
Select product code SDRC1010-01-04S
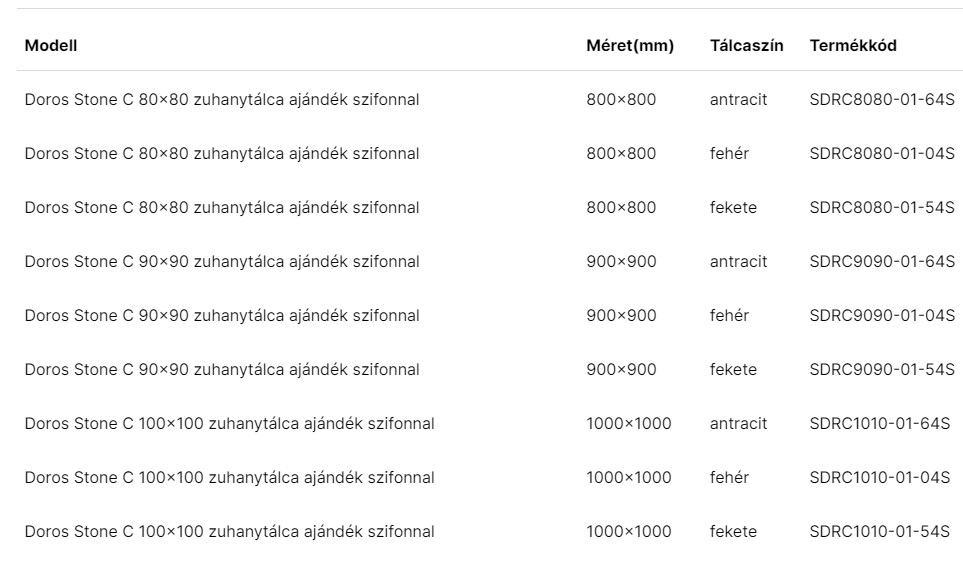click(880, 478)
